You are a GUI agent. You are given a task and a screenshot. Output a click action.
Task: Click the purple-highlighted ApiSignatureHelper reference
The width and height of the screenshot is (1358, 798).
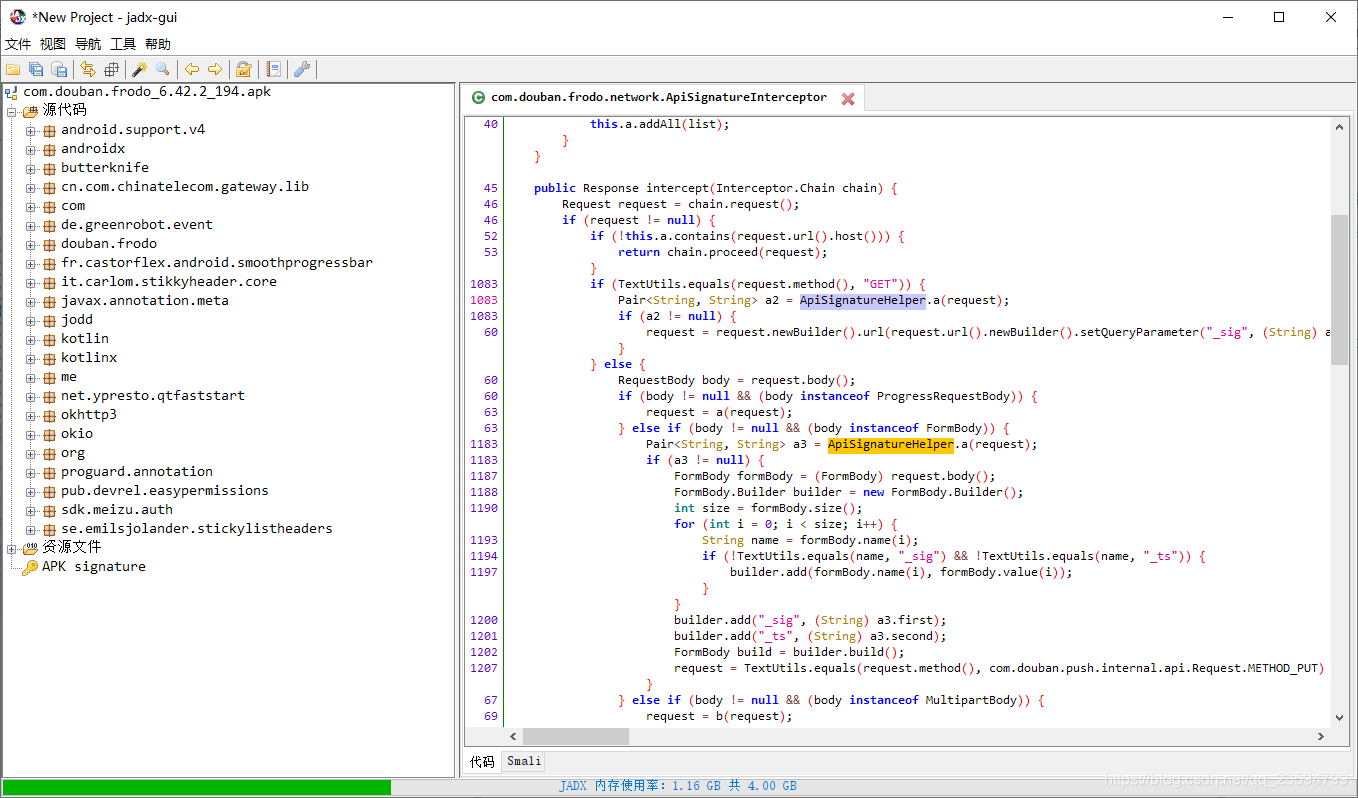[x=862, y=300]
